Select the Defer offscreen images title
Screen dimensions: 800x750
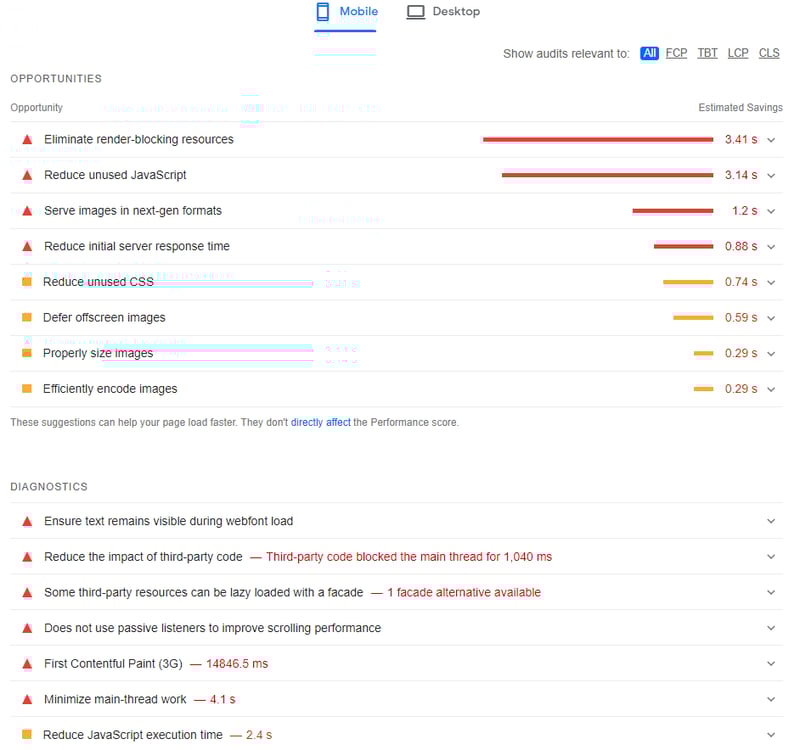point(104,317)
